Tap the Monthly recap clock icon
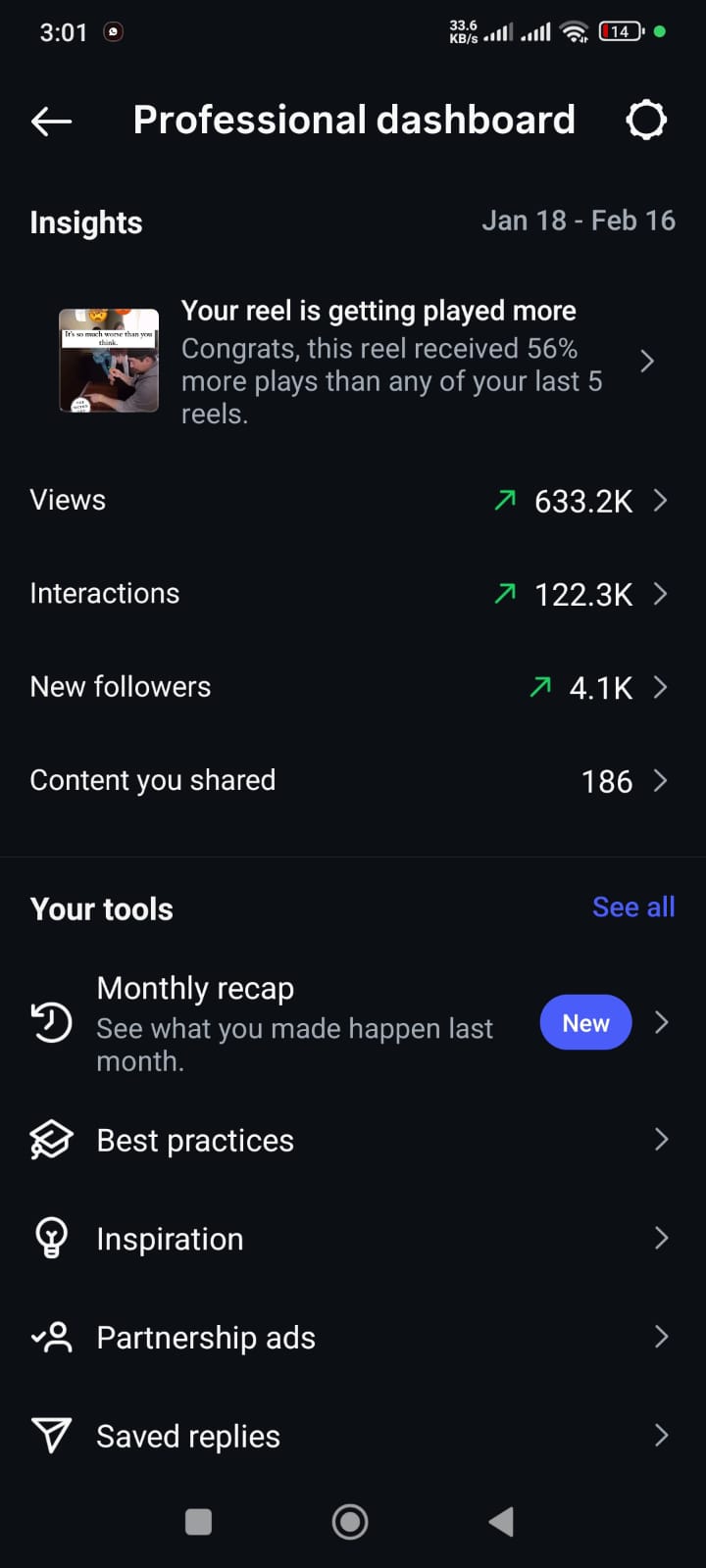This screenshot has height=1568, width=706. tap(51, 1022)
